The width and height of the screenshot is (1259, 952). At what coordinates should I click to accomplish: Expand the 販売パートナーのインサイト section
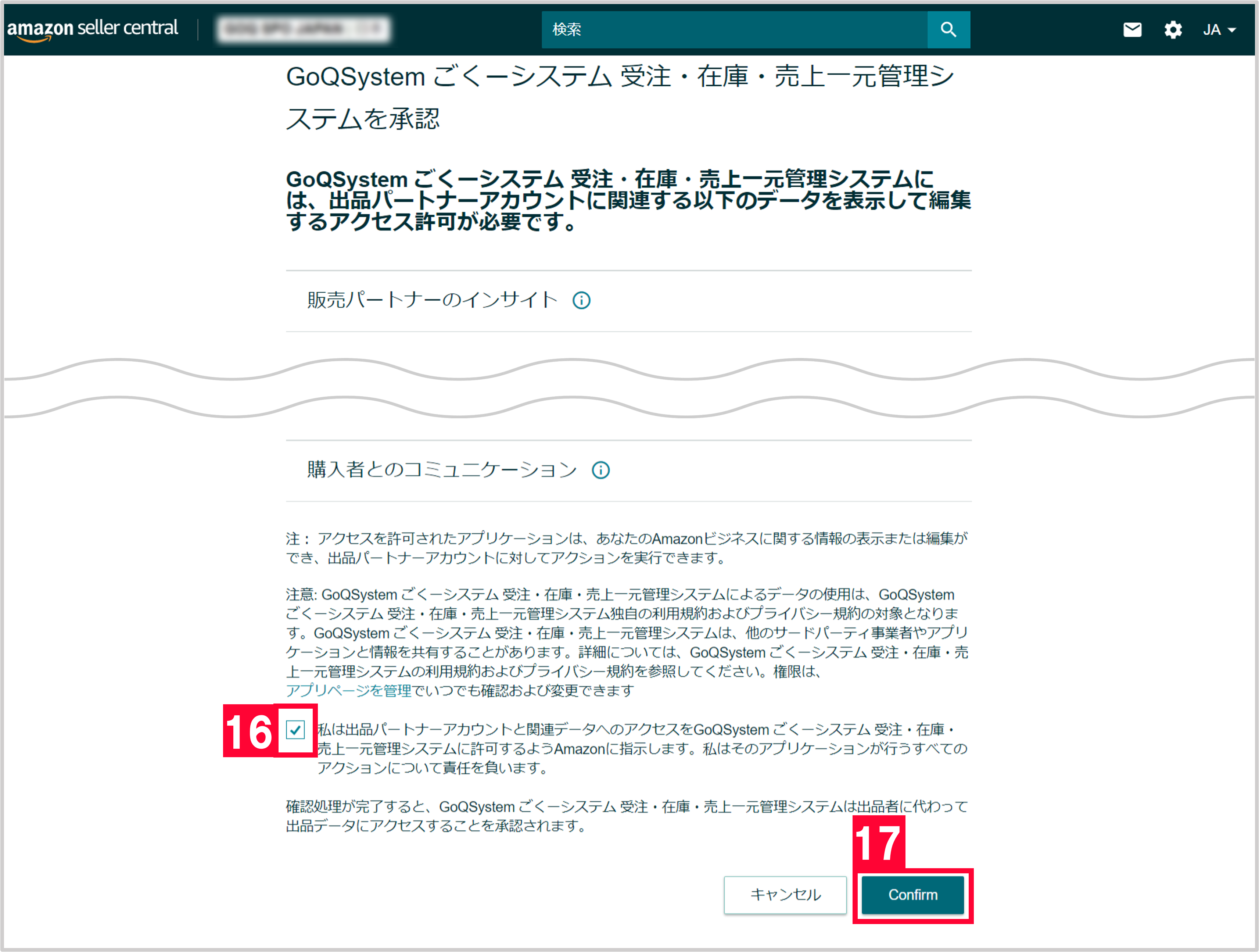628,301
